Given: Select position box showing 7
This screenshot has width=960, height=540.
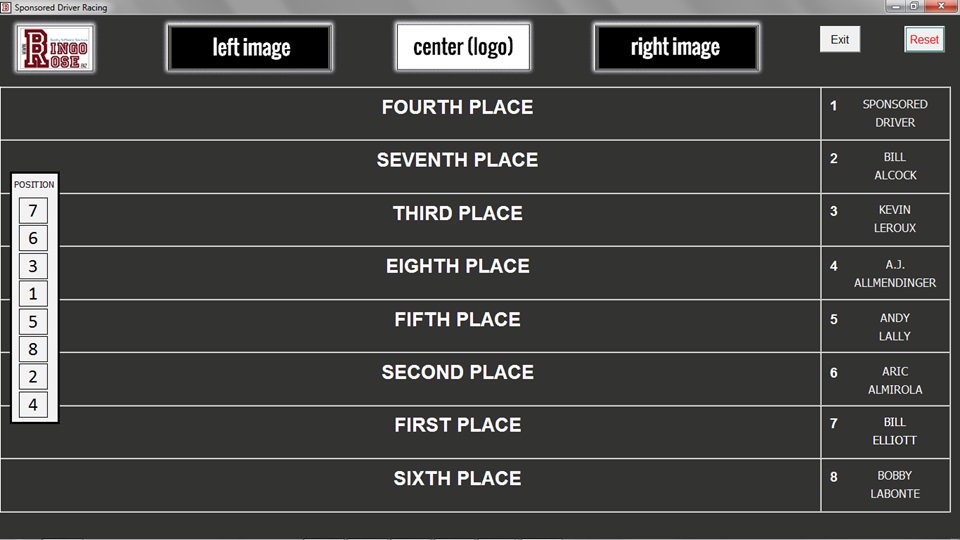Looking at the screenshot, I should pos(33,211).
